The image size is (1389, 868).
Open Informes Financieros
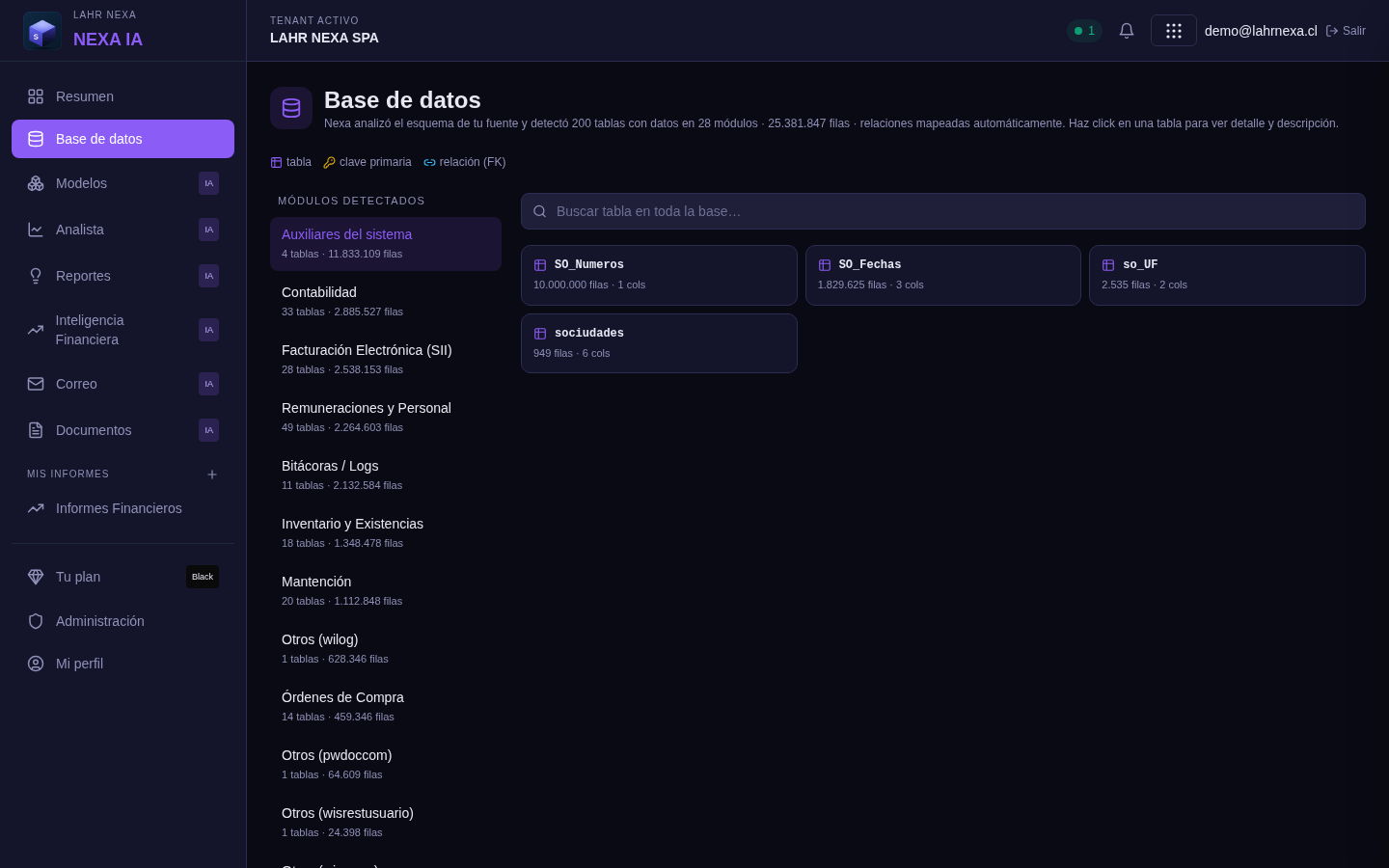123,508
